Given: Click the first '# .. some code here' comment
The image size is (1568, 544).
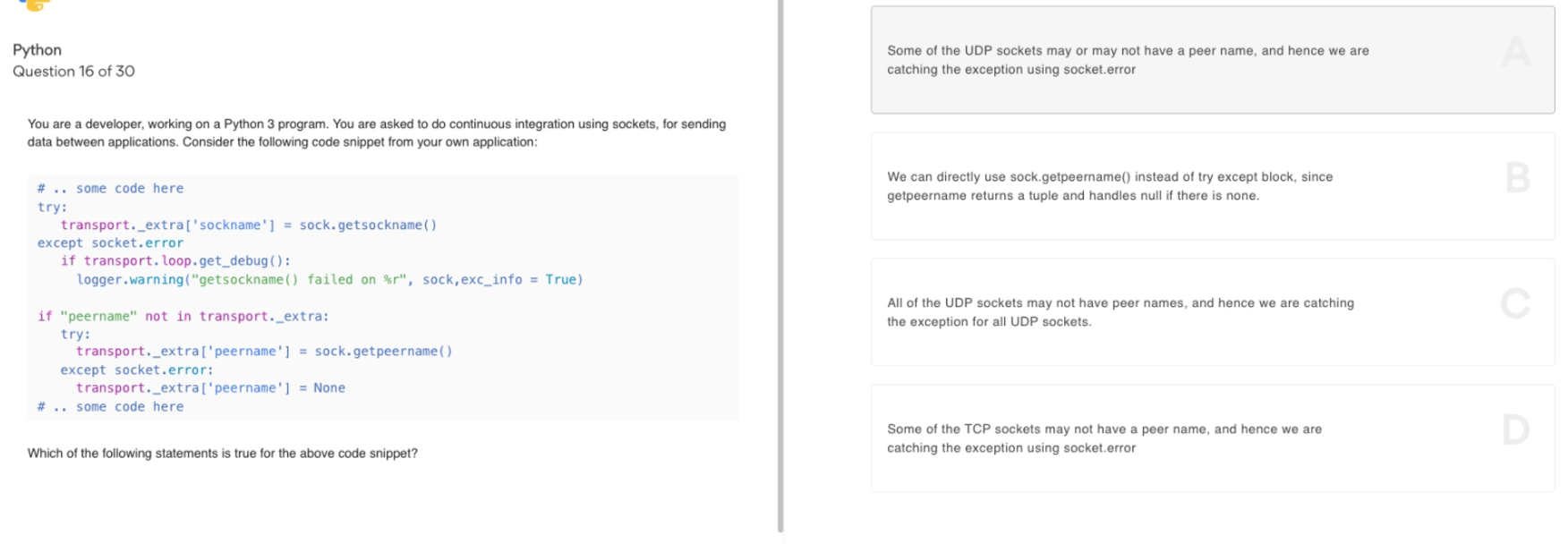Looking at the screenshot, I should tap(110, 189).
